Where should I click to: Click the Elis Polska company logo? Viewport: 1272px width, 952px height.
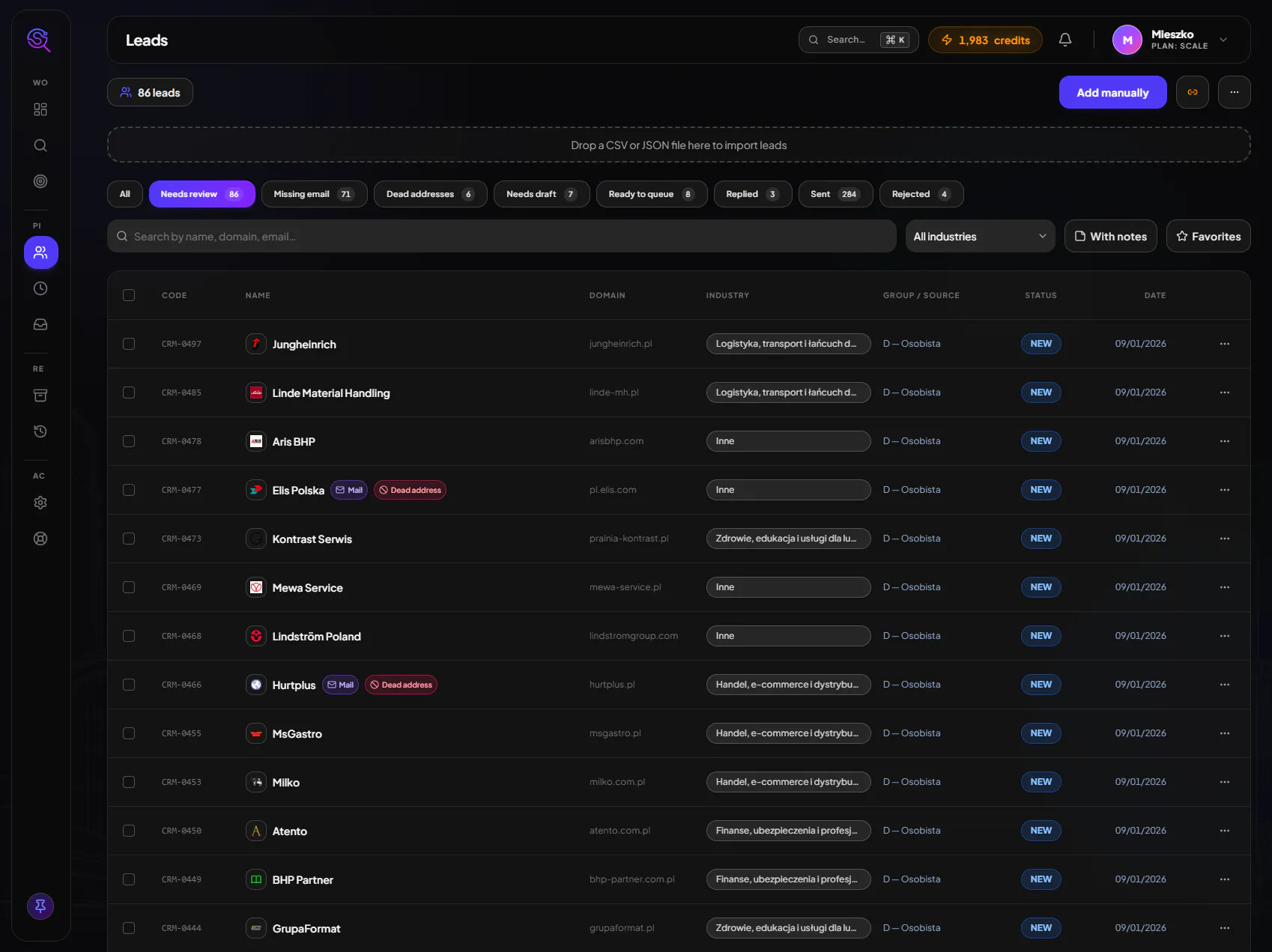[256, 490]
